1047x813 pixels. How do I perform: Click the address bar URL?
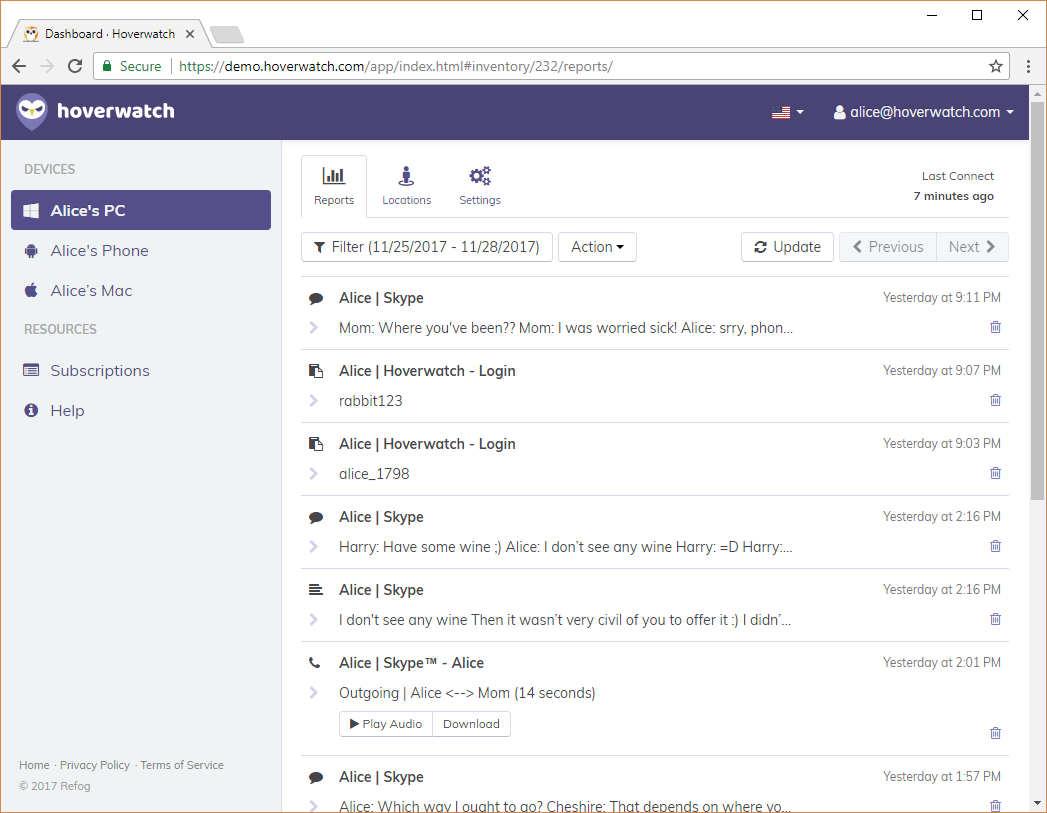[x=395, y=66]
